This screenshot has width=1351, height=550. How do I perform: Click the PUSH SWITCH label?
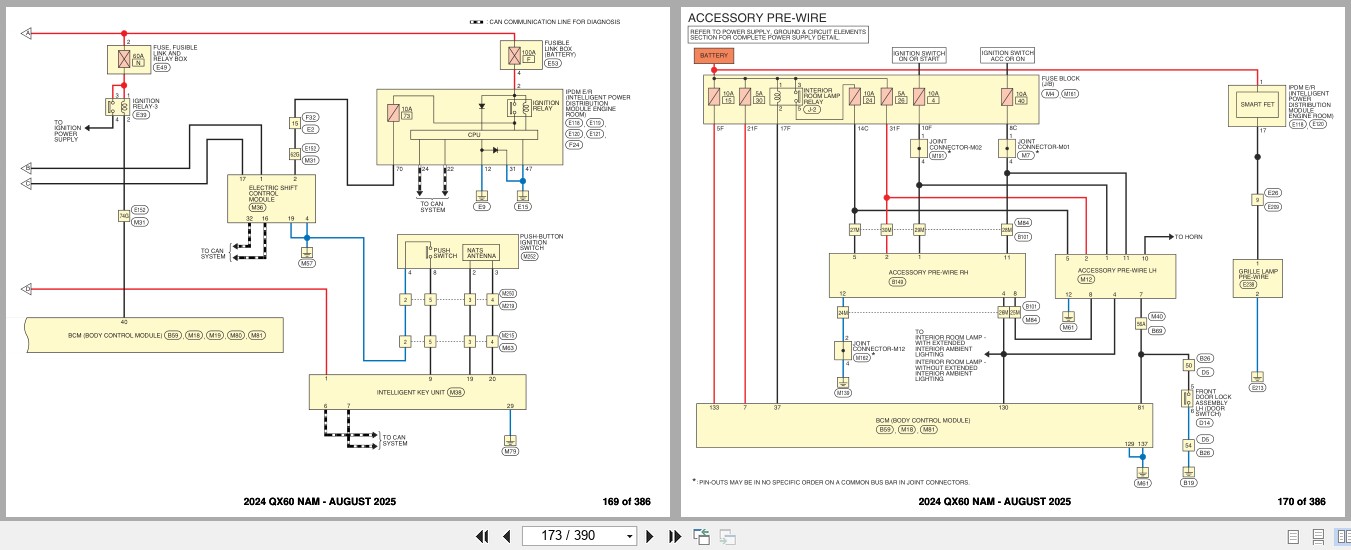pyautogui.click(x=445, y=253)
